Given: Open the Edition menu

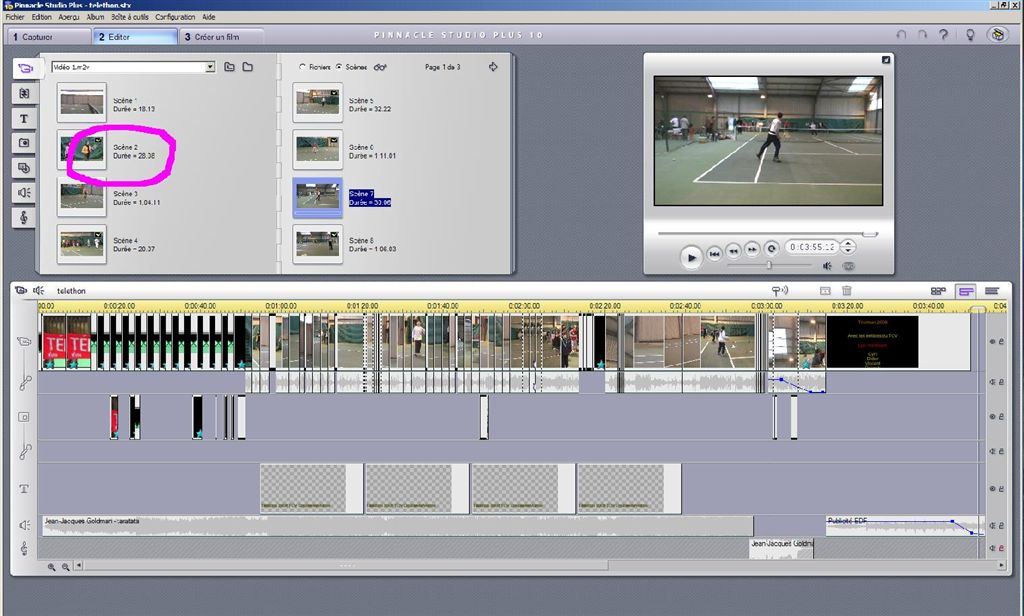Looking at the screenshot, I should (42, 17).
